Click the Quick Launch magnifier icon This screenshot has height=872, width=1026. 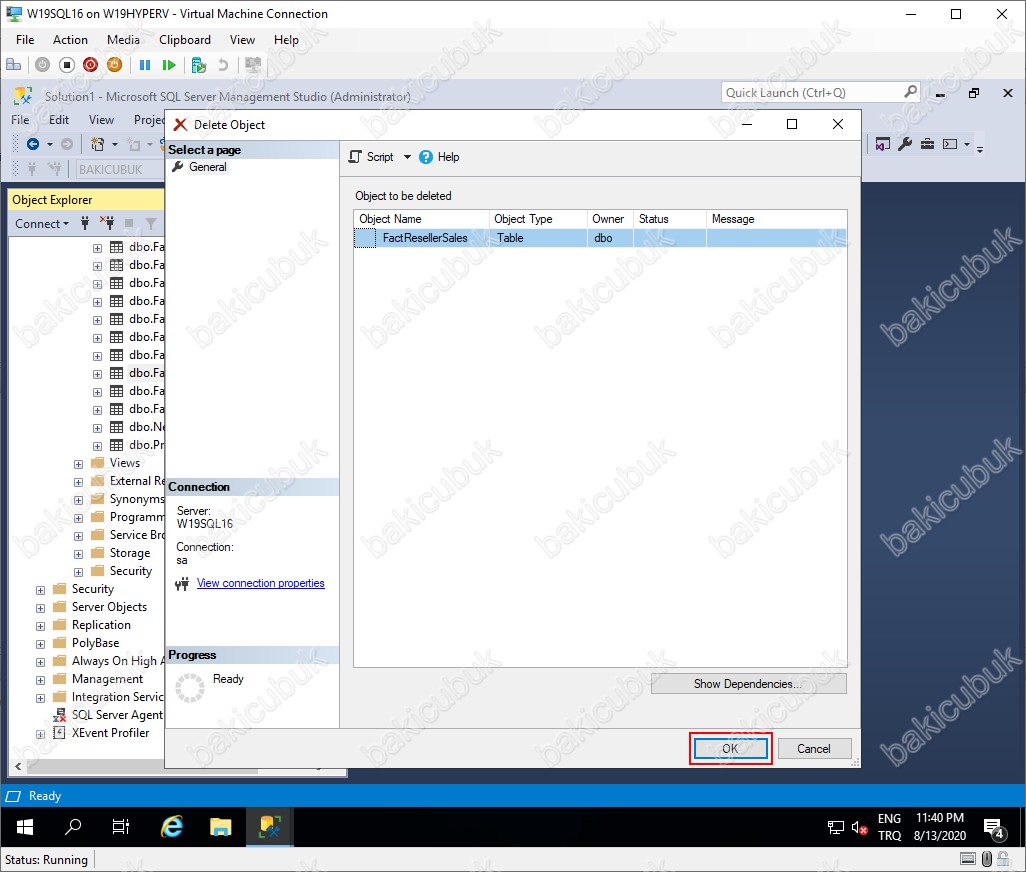(910, 92)
